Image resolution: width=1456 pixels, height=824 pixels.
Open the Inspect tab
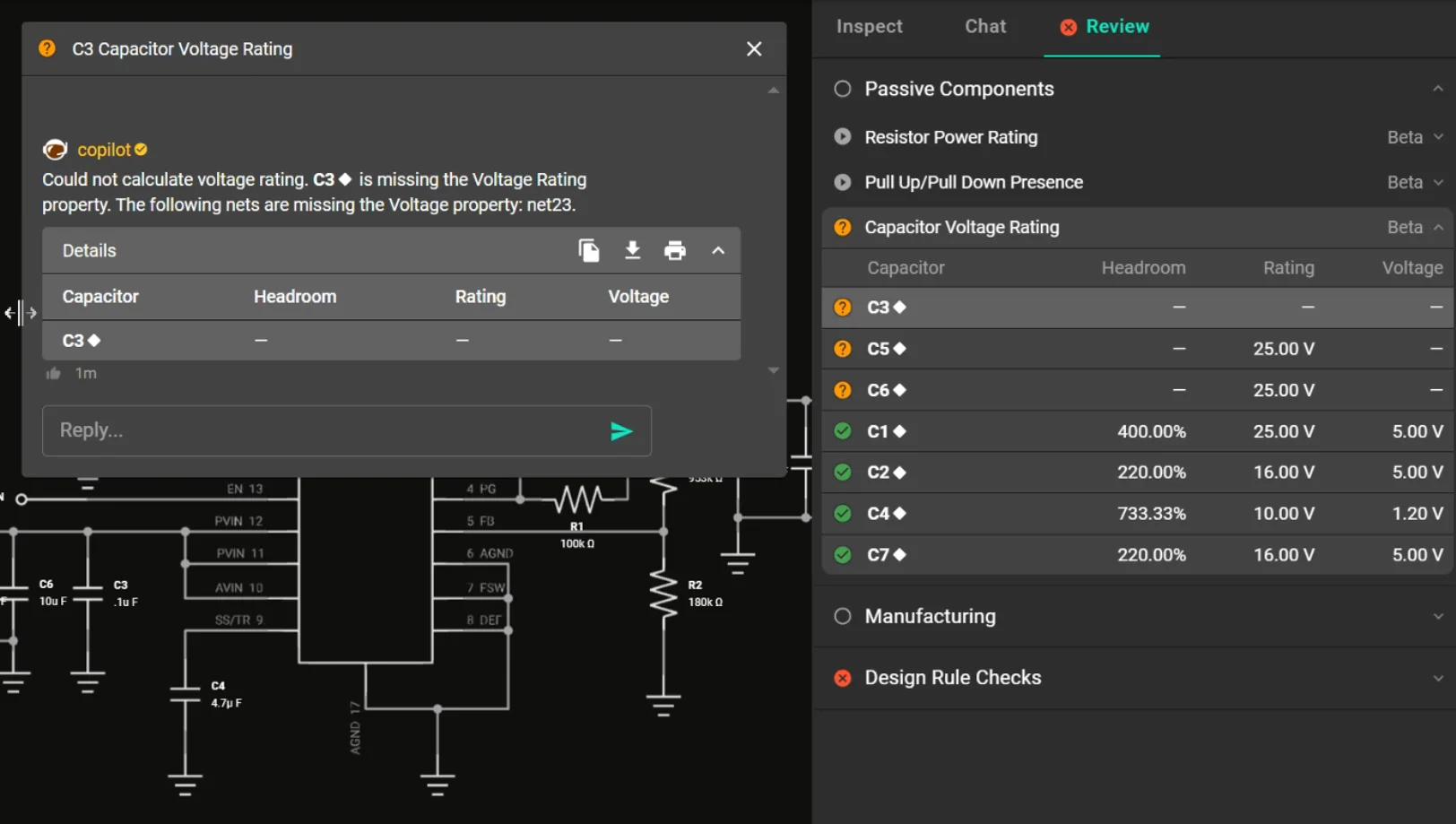tap(868, 26)
